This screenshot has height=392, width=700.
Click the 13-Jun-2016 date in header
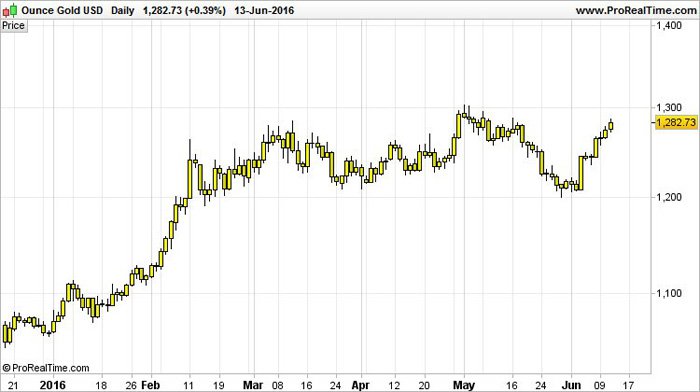(264, 10)
